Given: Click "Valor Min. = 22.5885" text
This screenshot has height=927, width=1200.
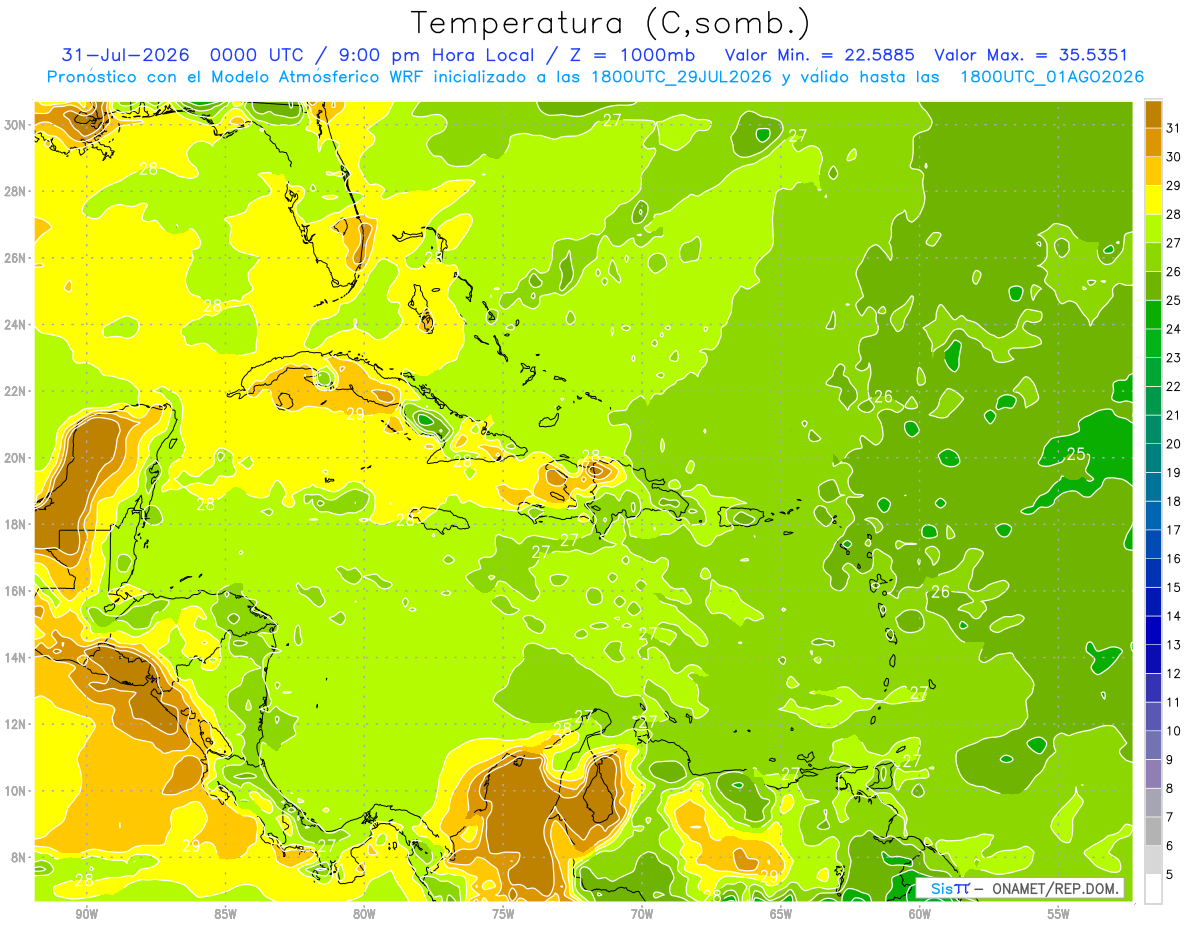Looking at the screenshot, I should point(819,55).
